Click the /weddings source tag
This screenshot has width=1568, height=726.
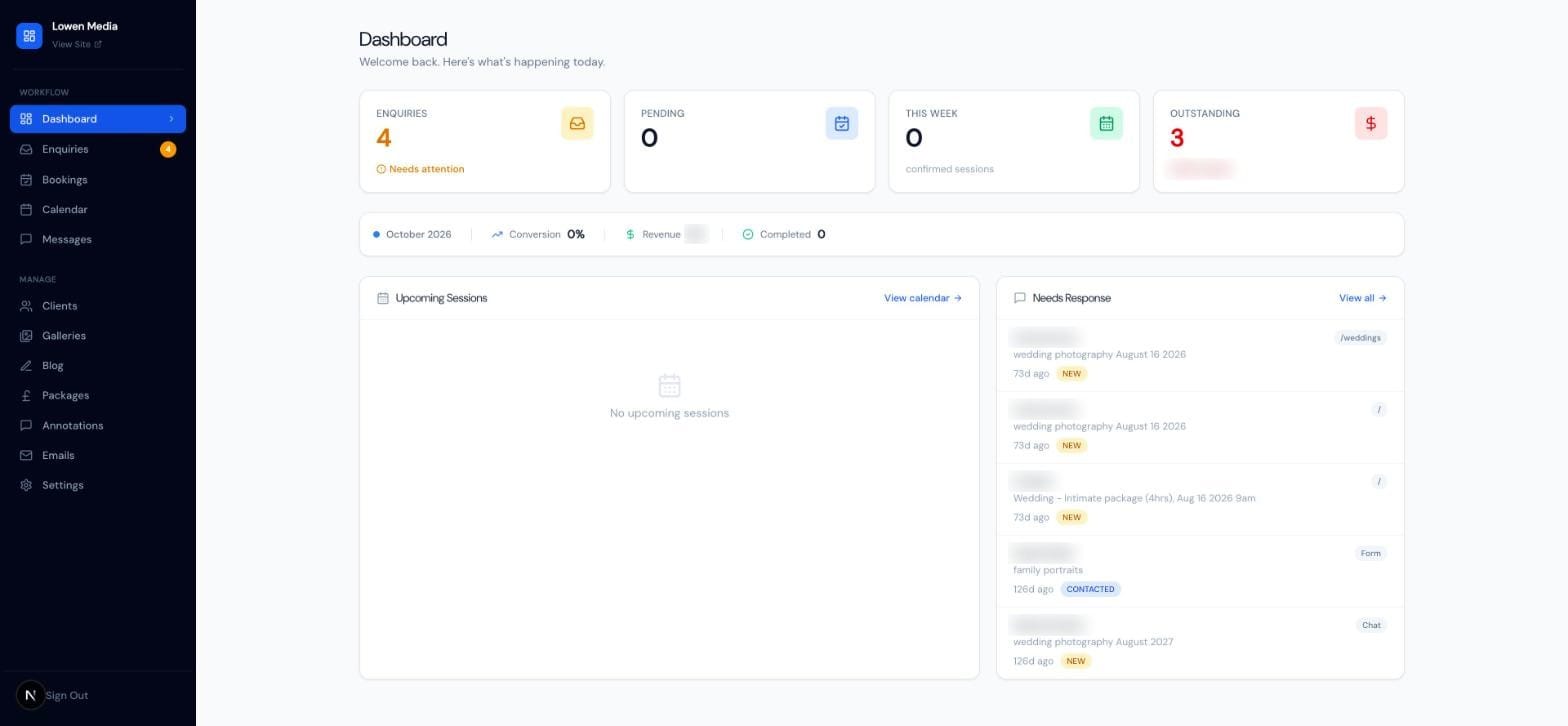[x=1360, y=338]
